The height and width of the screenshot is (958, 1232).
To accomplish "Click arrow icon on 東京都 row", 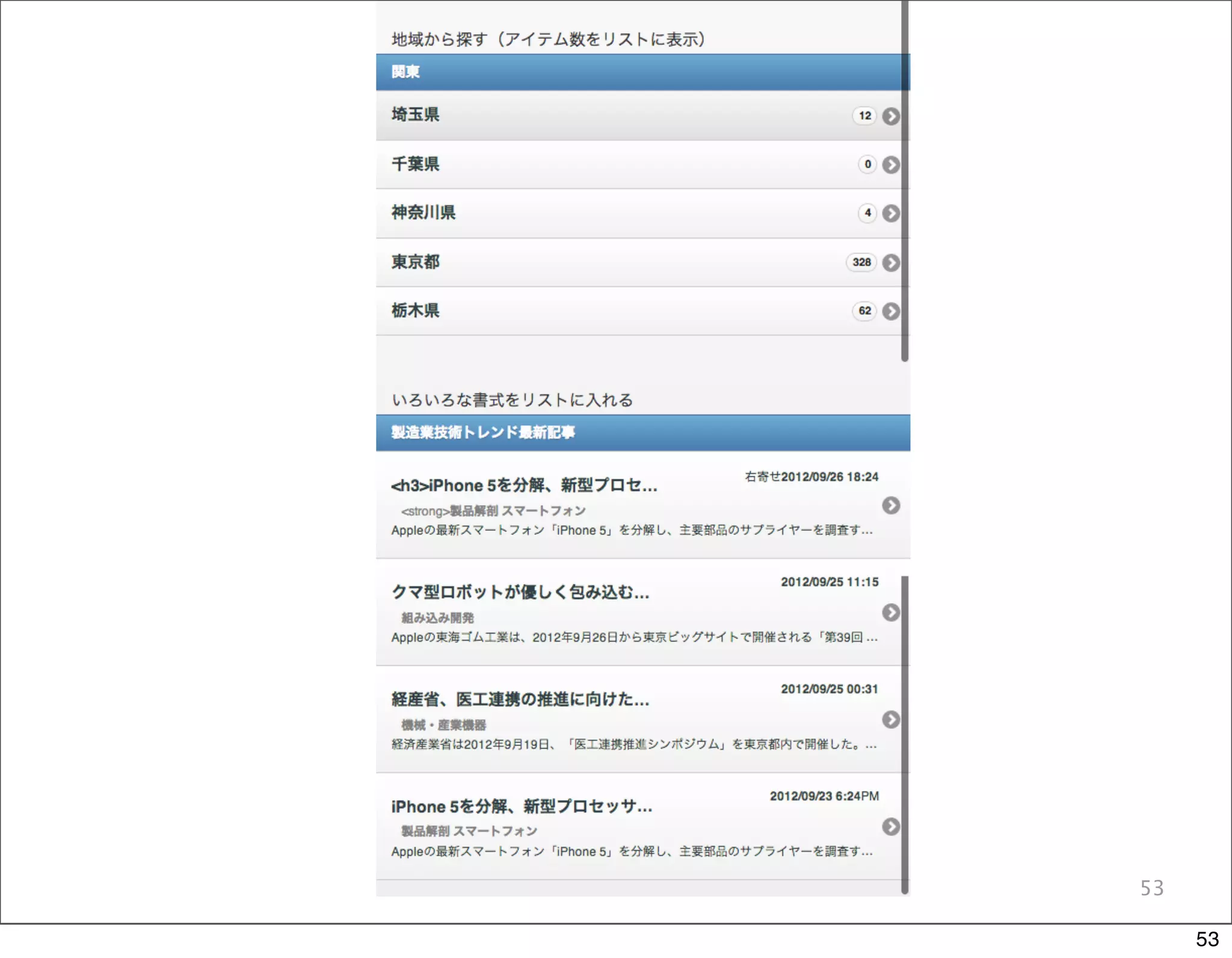I will (x=890, y=263).
